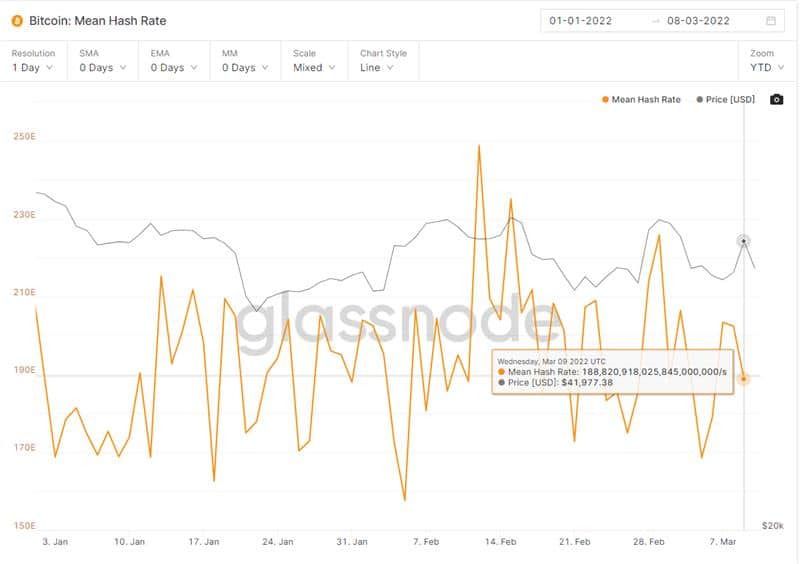Click the 230E y-axis label
This screenshot has width=800, height=564.
tap(24, 214)
